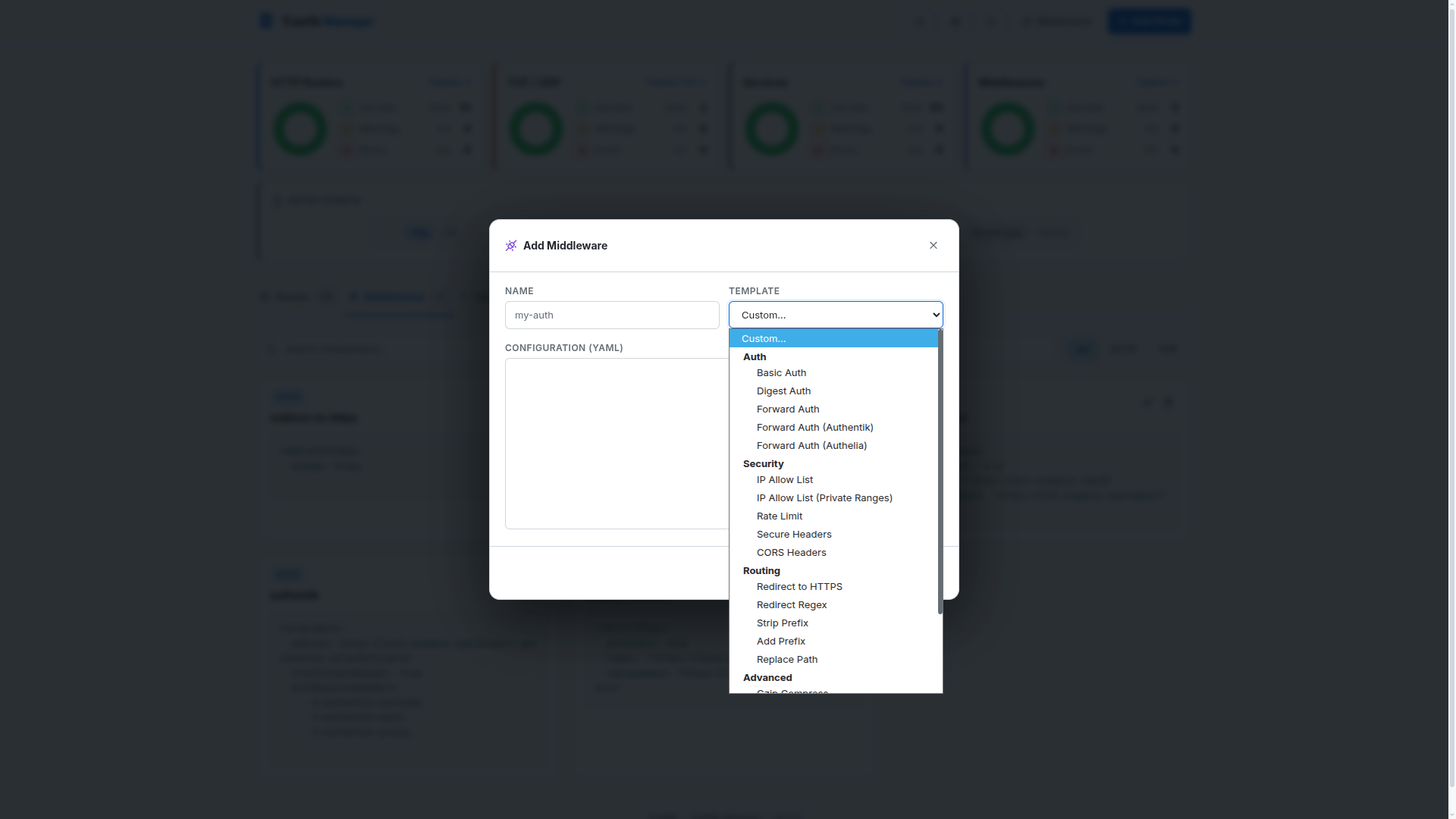Viewport: 1456px width, 819px height.
Task: Click the my-auth name input field
Action: tap(611, 315)
